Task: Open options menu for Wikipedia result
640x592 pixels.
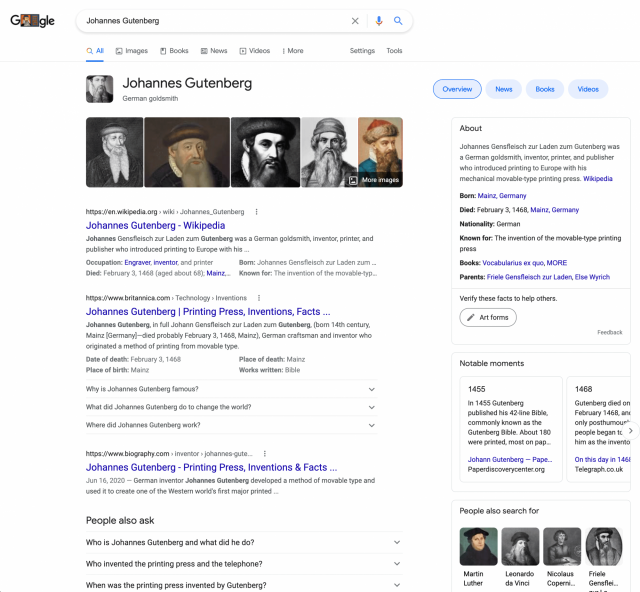Action: click(x=257, y=212)
